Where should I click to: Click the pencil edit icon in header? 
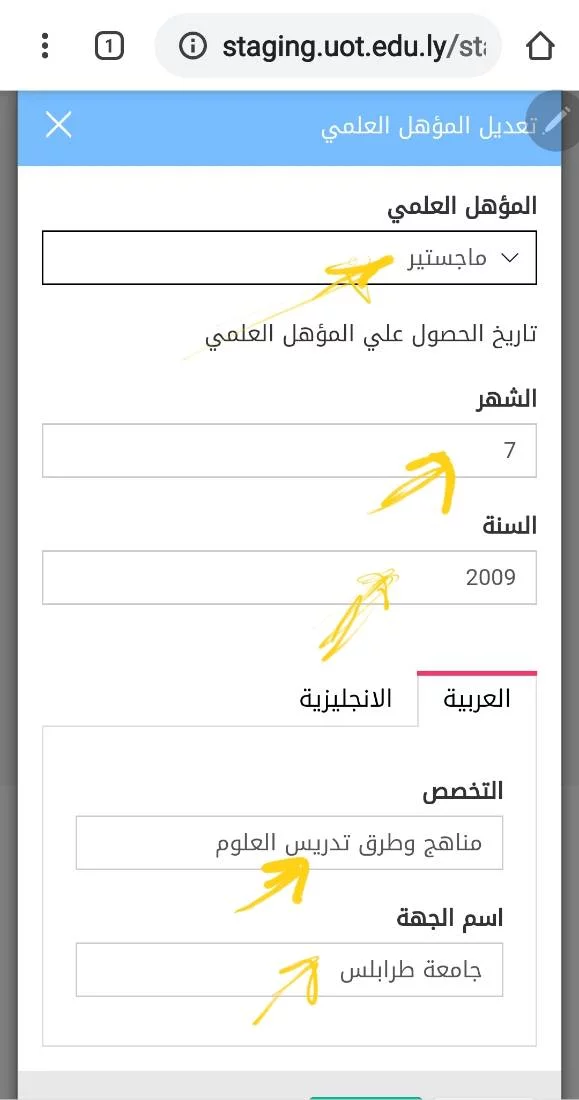tap(553, 121)
